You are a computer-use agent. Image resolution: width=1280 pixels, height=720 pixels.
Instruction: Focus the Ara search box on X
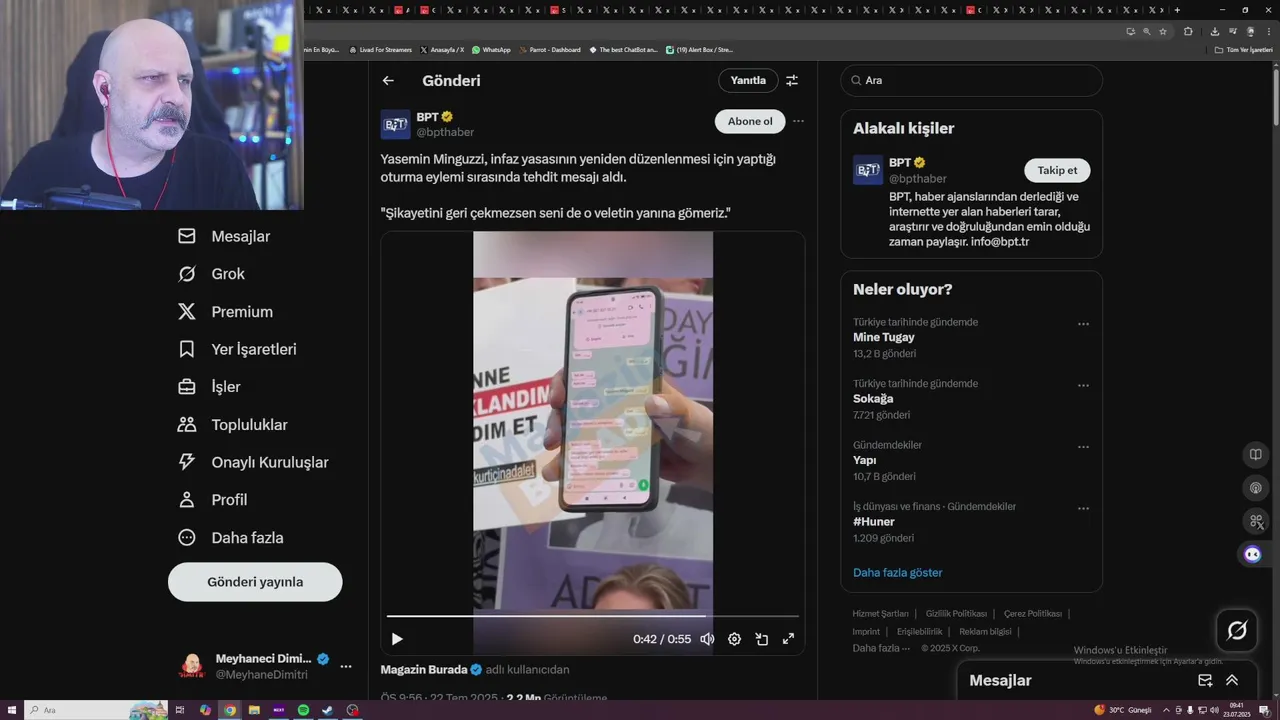[971, 80]
